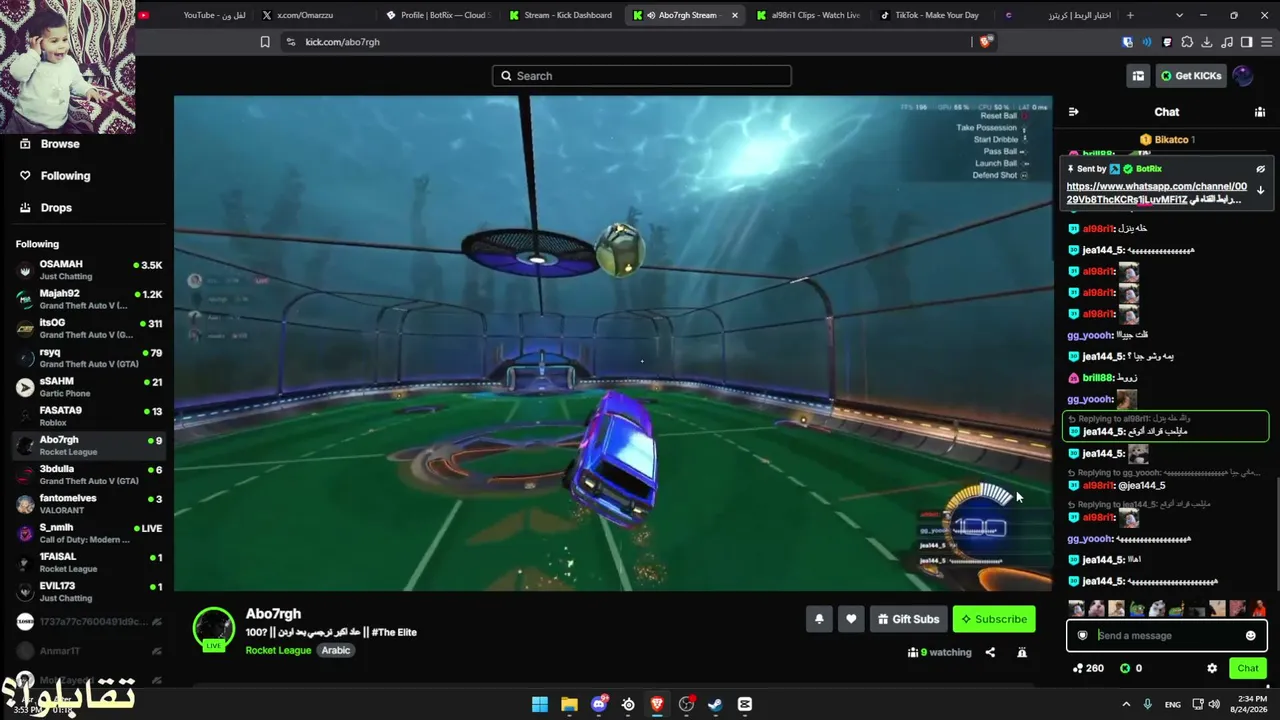Click the Get KICKs button
Screen dimensions: 1280x720
[1191, 76]
